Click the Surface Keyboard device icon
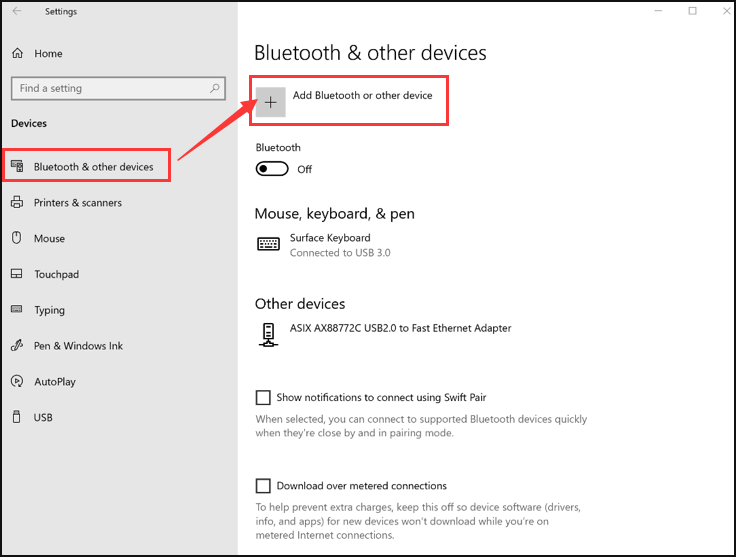The height and width of the screenshot is (557, 736). [268, 244]
